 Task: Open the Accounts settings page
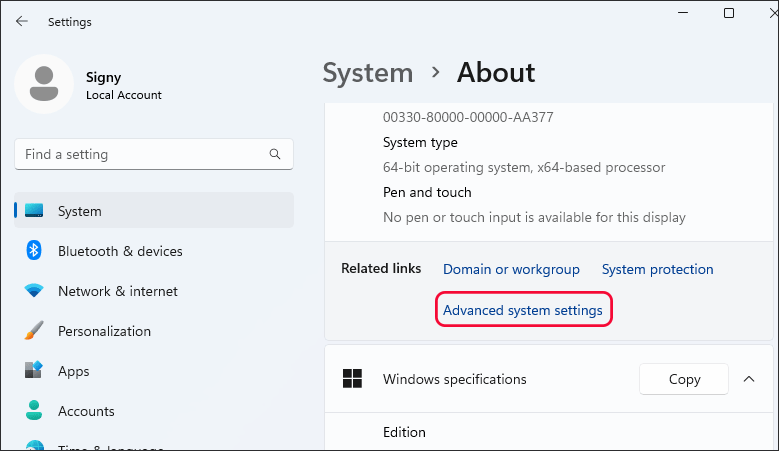[x=86, y=411]
